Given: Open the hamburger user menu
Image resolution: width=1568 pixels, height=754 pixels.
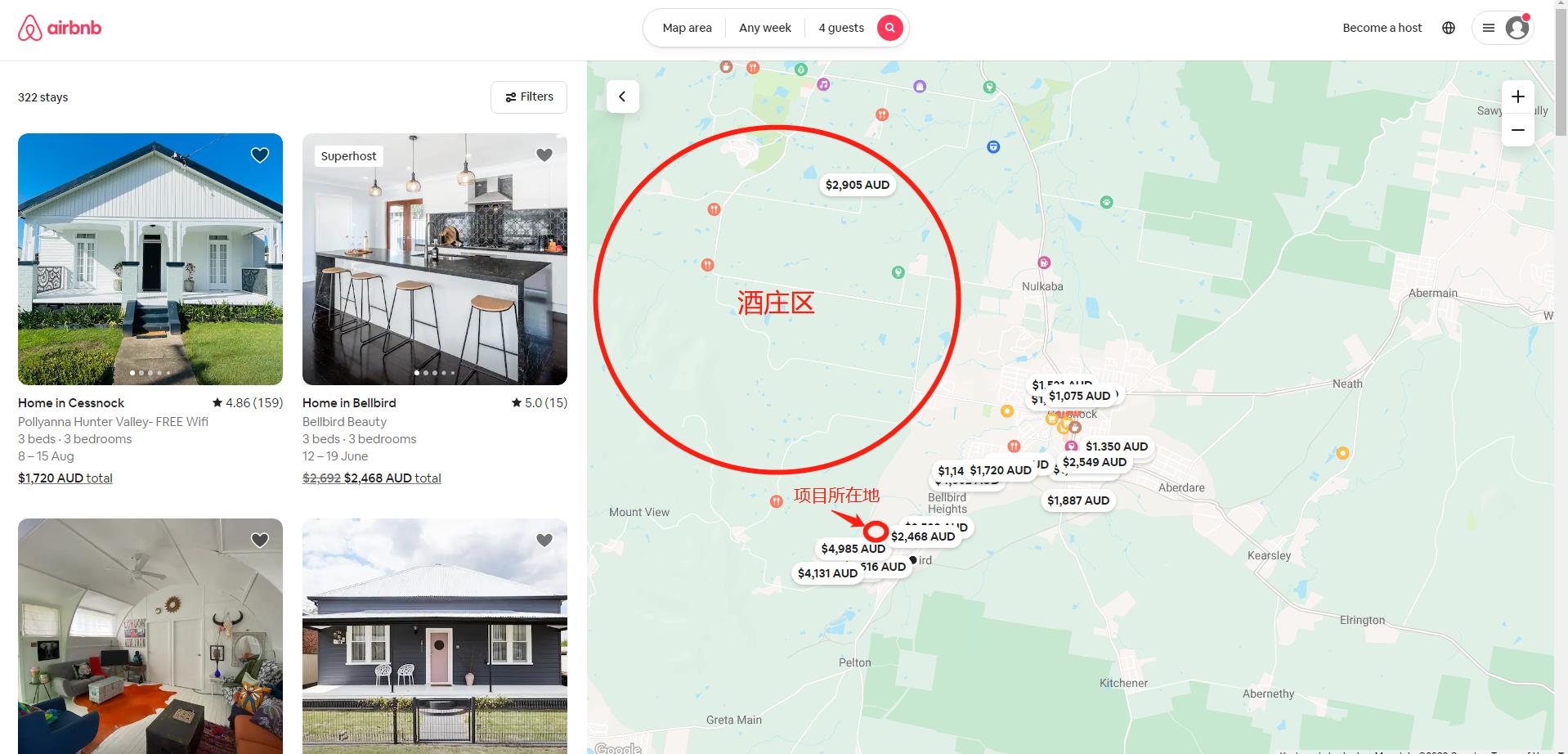Looking at the screenshot, I should [x=1489, y=28].
